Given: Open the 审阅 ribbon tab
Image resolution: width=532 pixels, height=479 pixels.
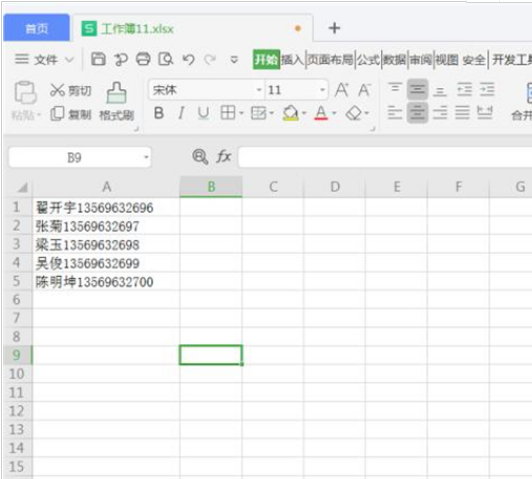Looking at the screenshot, I should 420,60.
